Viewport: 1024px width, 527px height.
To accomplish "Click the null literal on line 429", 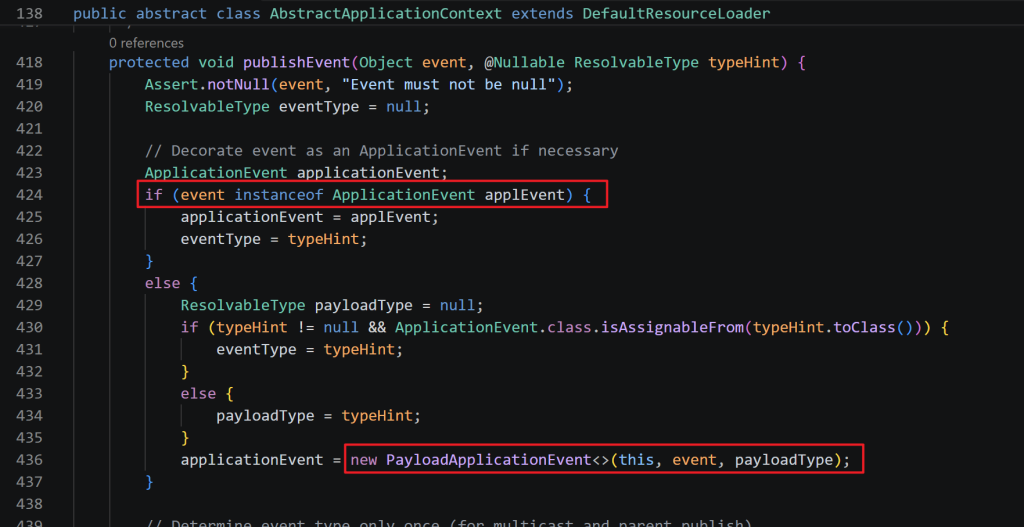I will [458, 306].
